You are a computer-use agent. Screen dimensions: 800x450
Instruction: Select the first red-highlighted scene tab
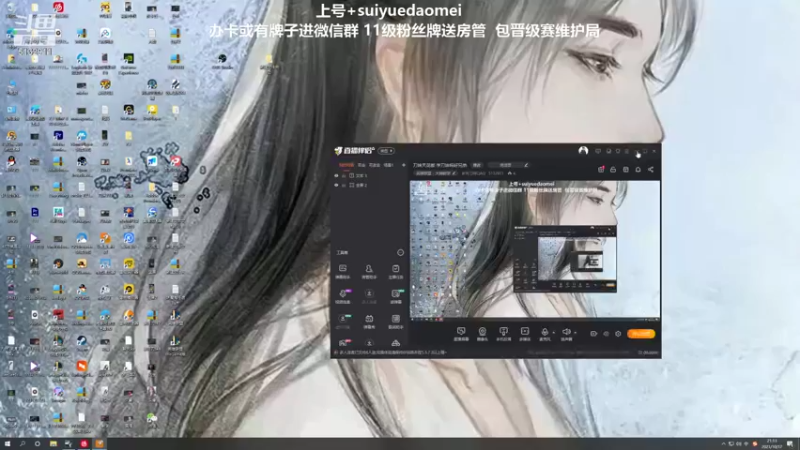(x=346, y=165)
